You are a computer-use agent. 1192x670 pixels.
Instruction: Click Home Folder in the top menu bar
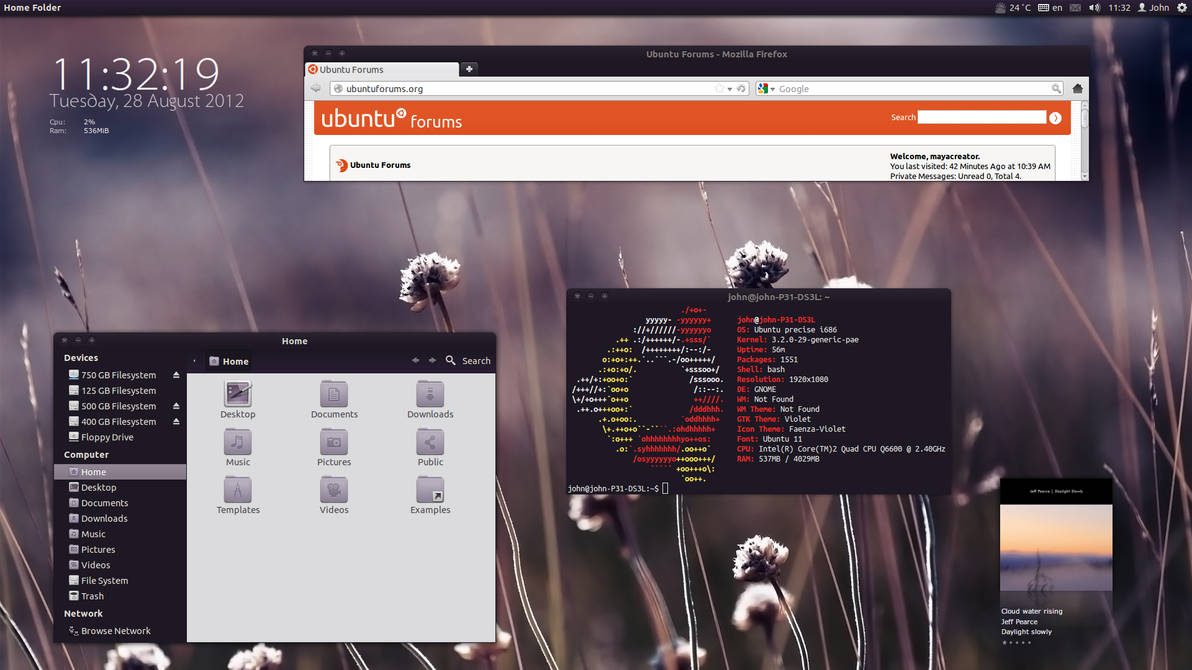(x=32, y=7)
